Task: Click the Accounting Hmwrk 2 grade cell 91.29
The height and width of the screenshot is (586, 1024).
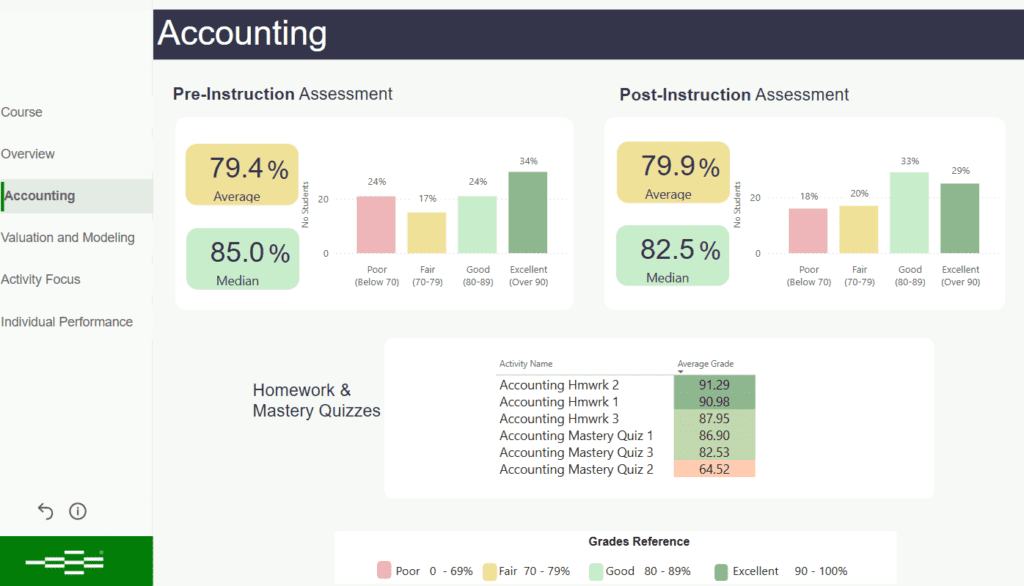Action: [x=714, y=385]
